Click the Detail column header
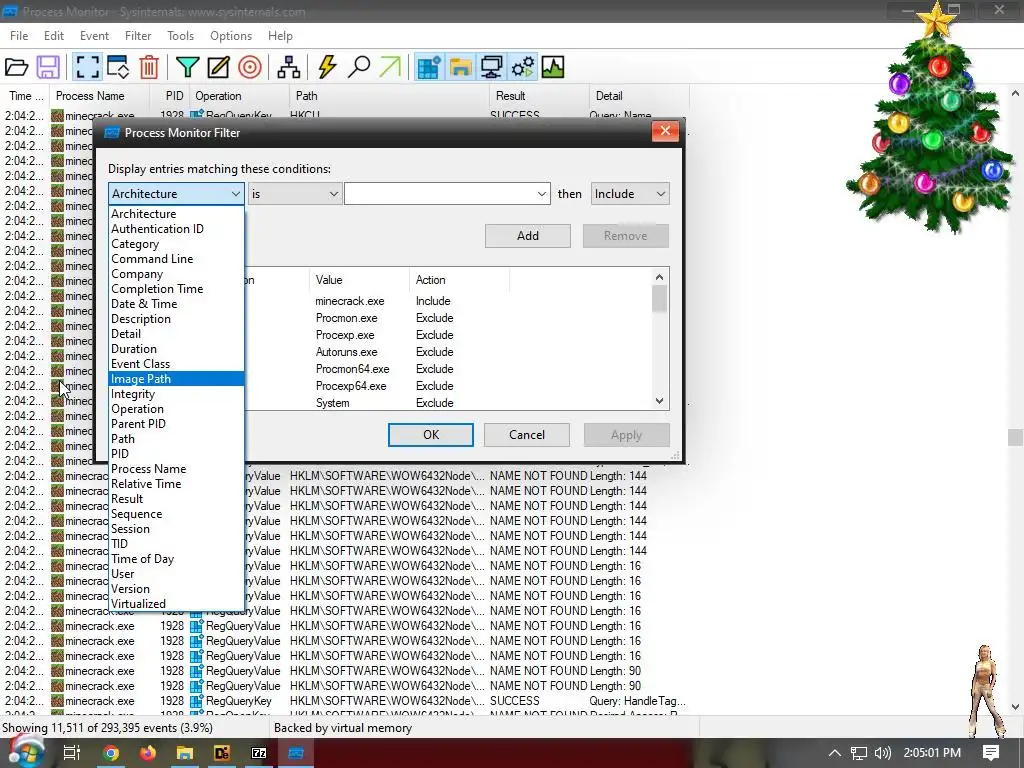 639,96
